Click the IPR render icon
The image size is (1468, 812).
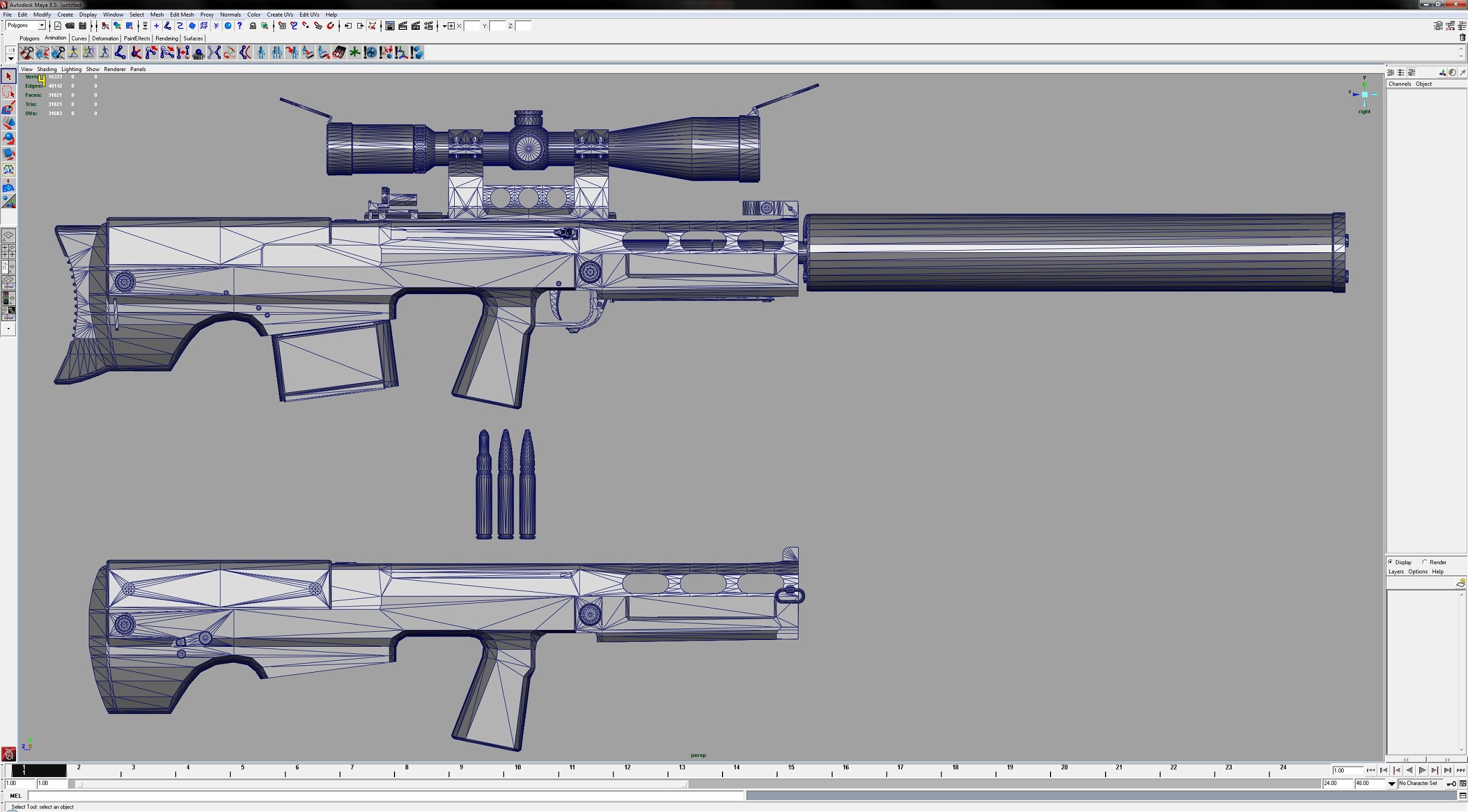tap(415, 26)
